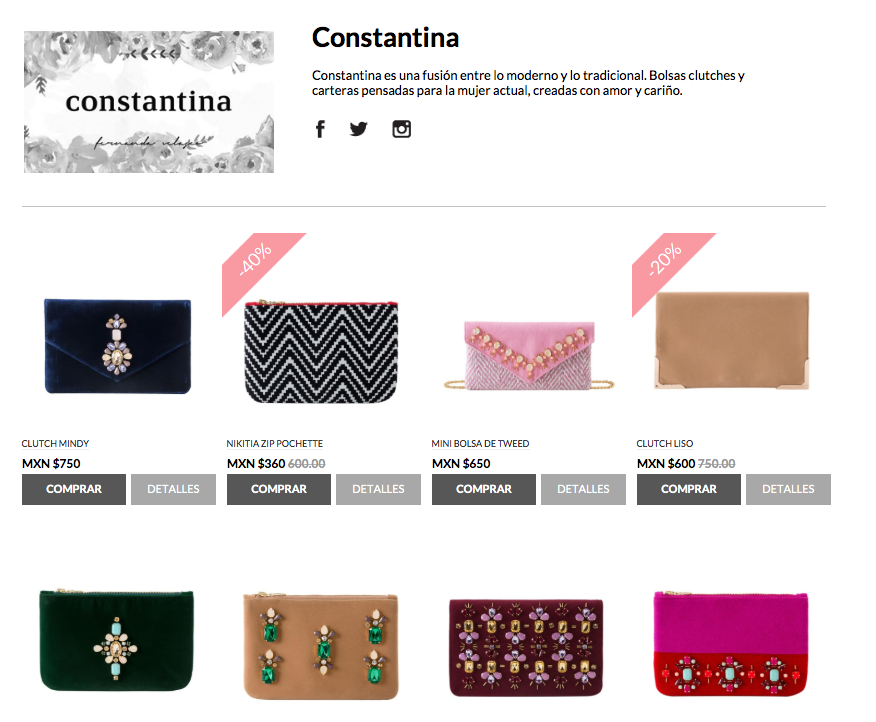This screenshot has width=876, height=722.
Task: Click the Constantina floral logo banner
Action: pyautogui.click(x=149, y=102)
